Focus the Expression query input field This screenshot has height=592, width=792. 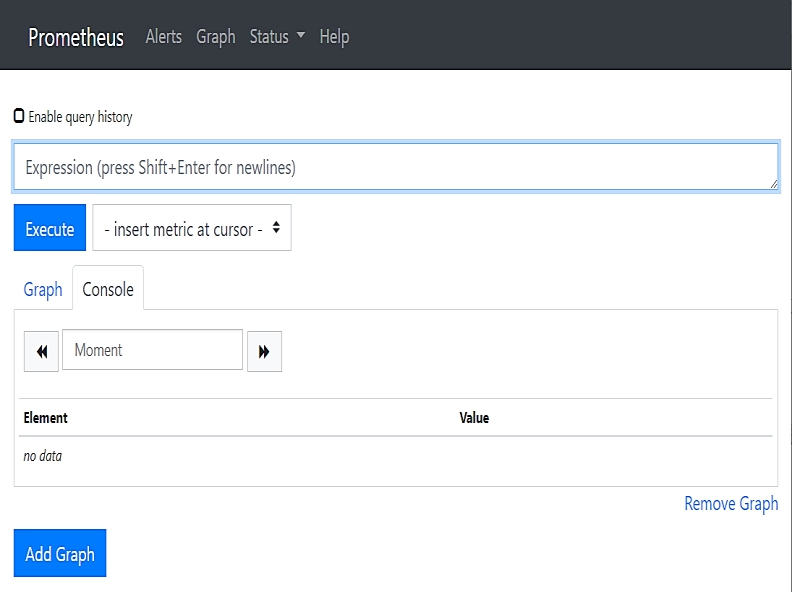[395, 167]
